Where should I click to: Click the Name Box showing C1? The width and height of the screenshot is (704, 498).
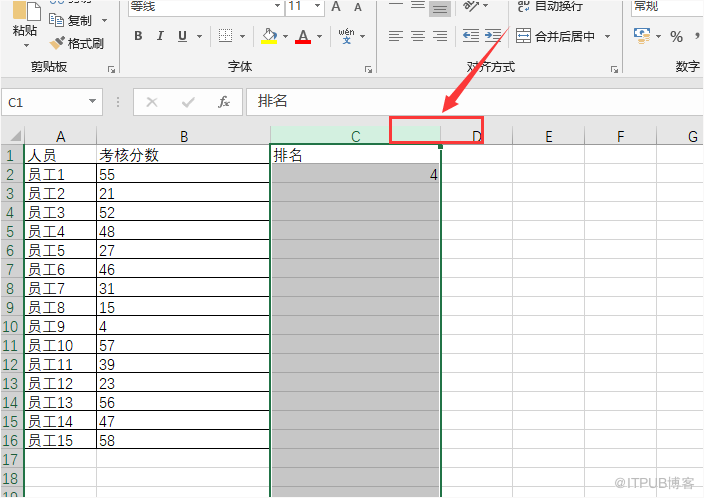pos(45,102)
